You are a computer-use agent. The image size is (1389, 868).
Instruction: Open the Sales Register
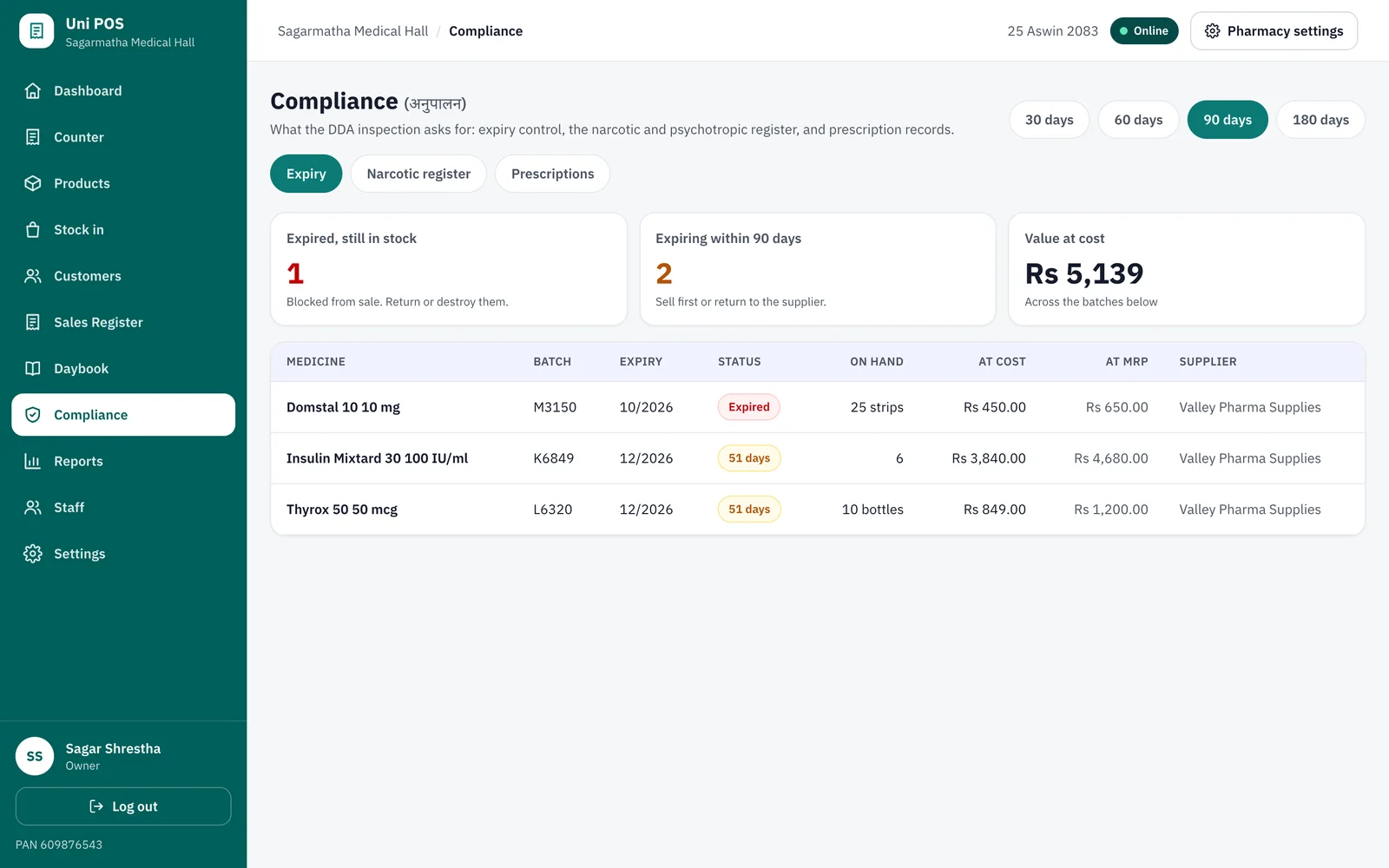(123, 322)
